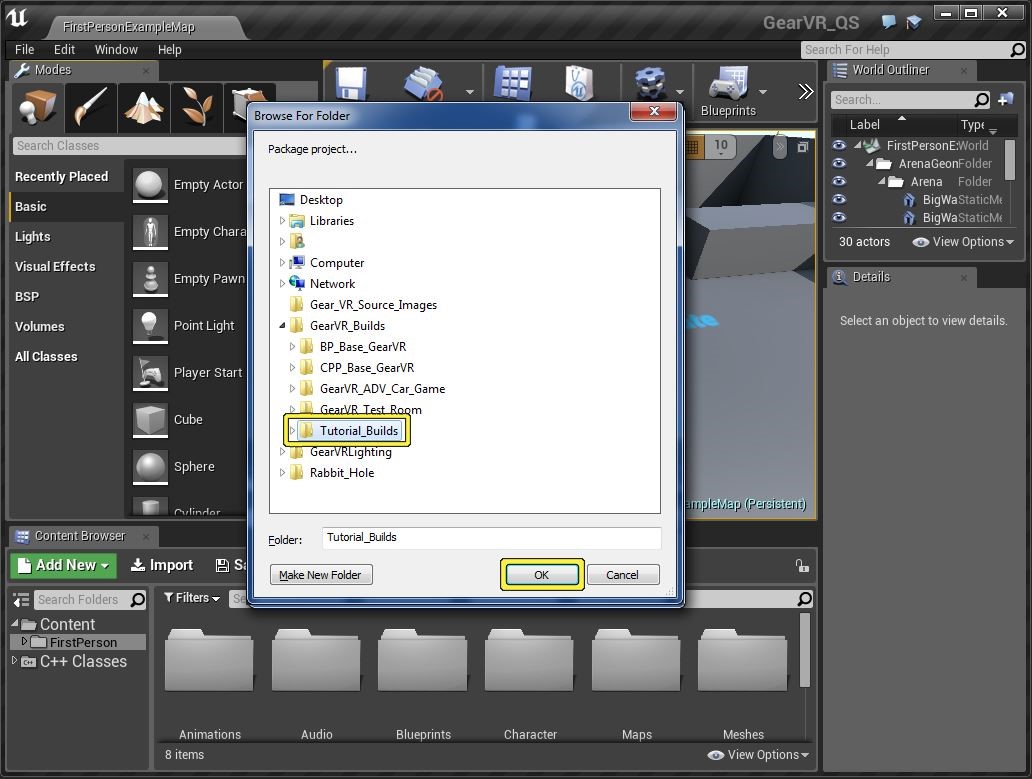1032x779 pixels.
Task: Click Cancel in Browse For Folder
Action: coord(622,575)
